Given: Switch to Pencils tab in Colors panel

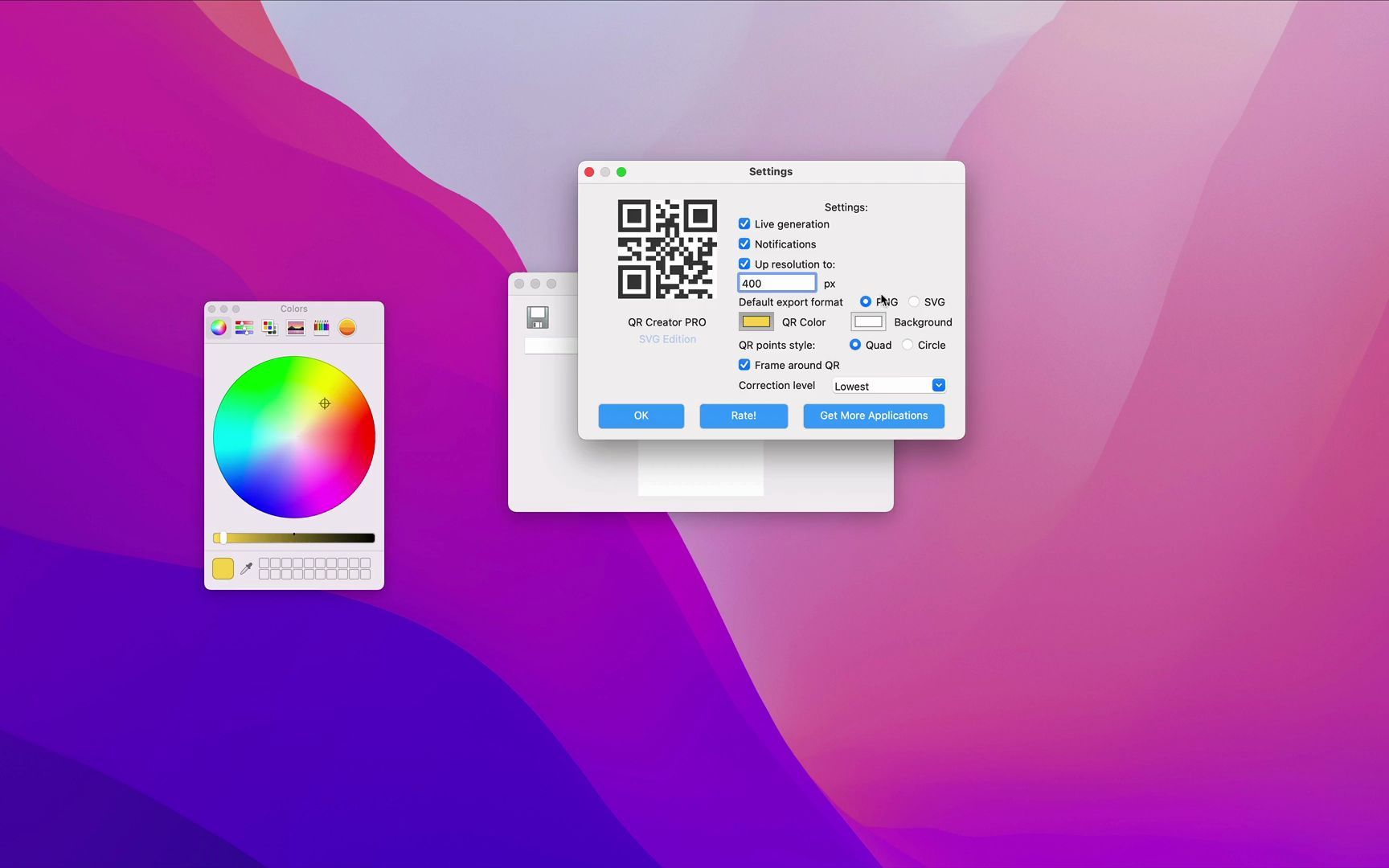Looking at the screenshot, I should [322, 327].
